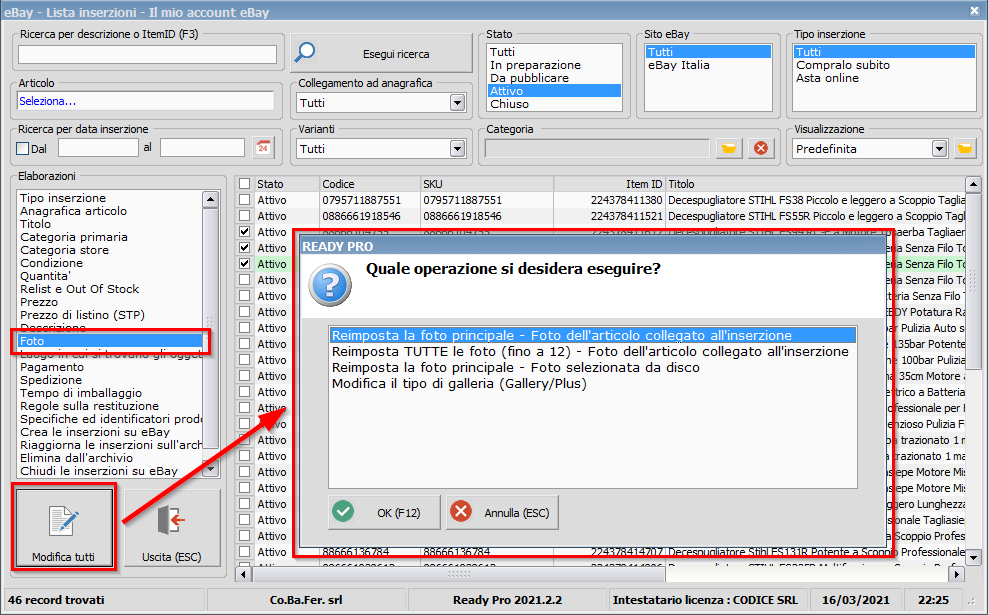This screenshot has width=989, height=615.
Task: Click the table's horizontal scroll right arrow
Action: pos(957,575)
